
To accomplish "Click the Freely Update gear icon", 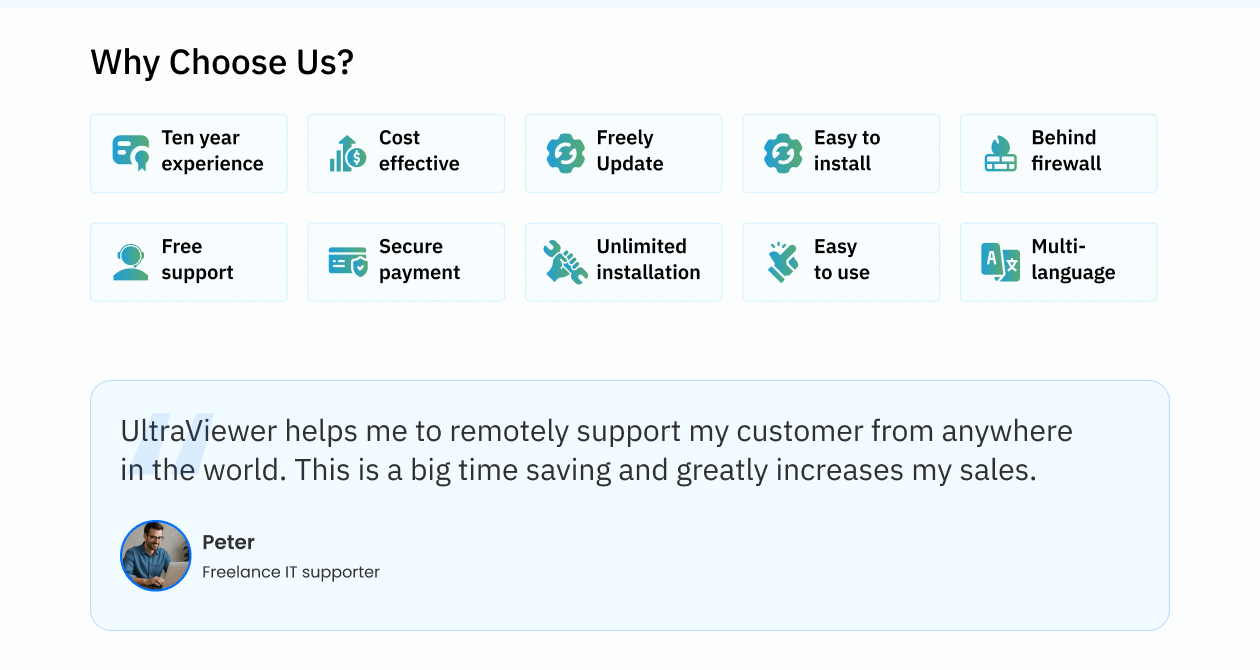I will click(566, 153).
